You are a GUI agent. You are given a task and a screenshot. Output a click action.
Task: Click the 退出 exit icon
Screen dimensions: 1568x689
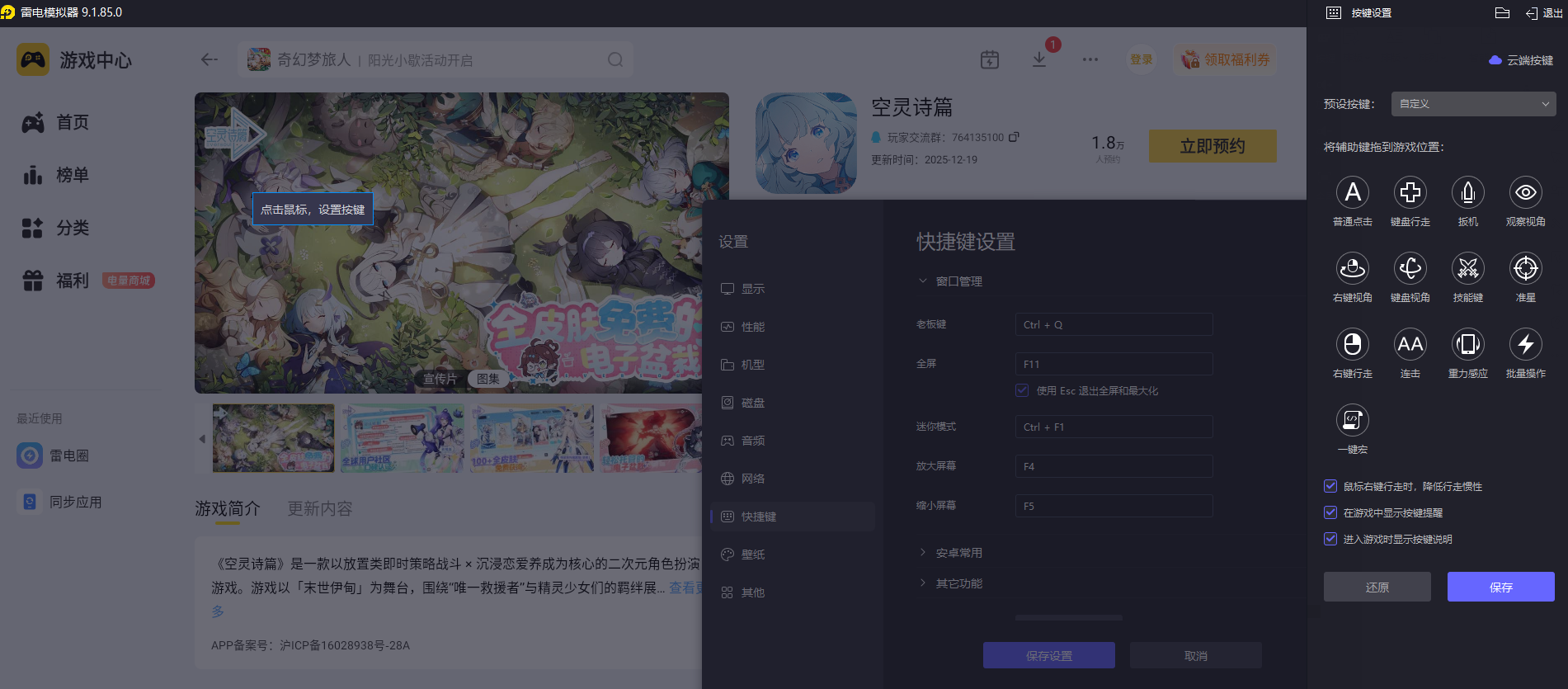point(1543,13)
